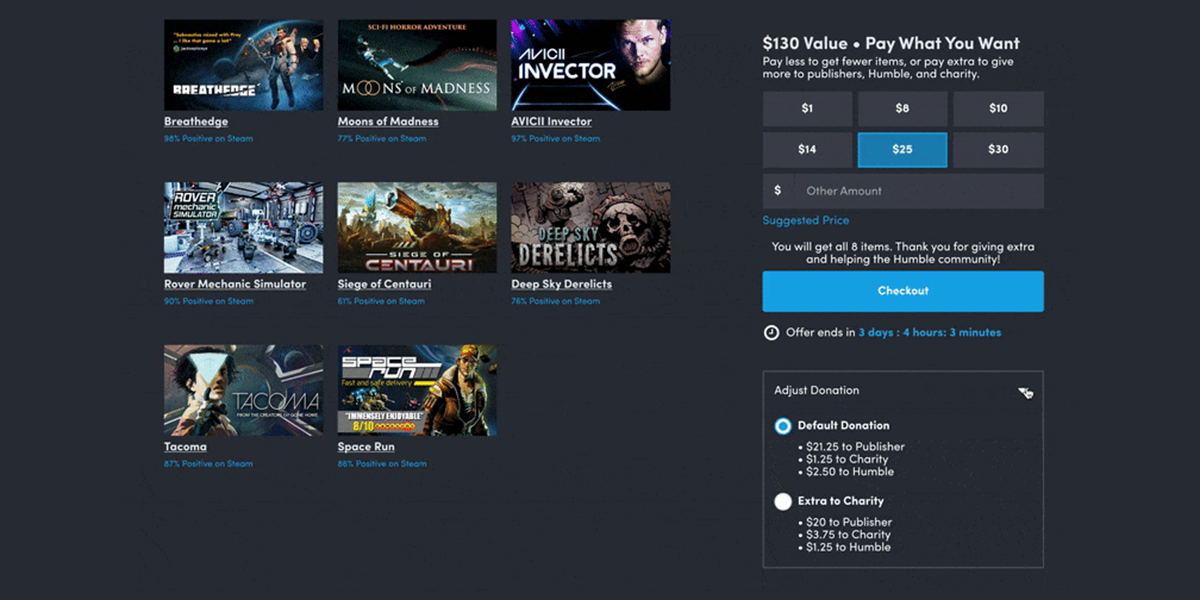Open the Rover Mechanic Simulator thumbnail
Screen dimensions: 1200x600
point(244,227)
